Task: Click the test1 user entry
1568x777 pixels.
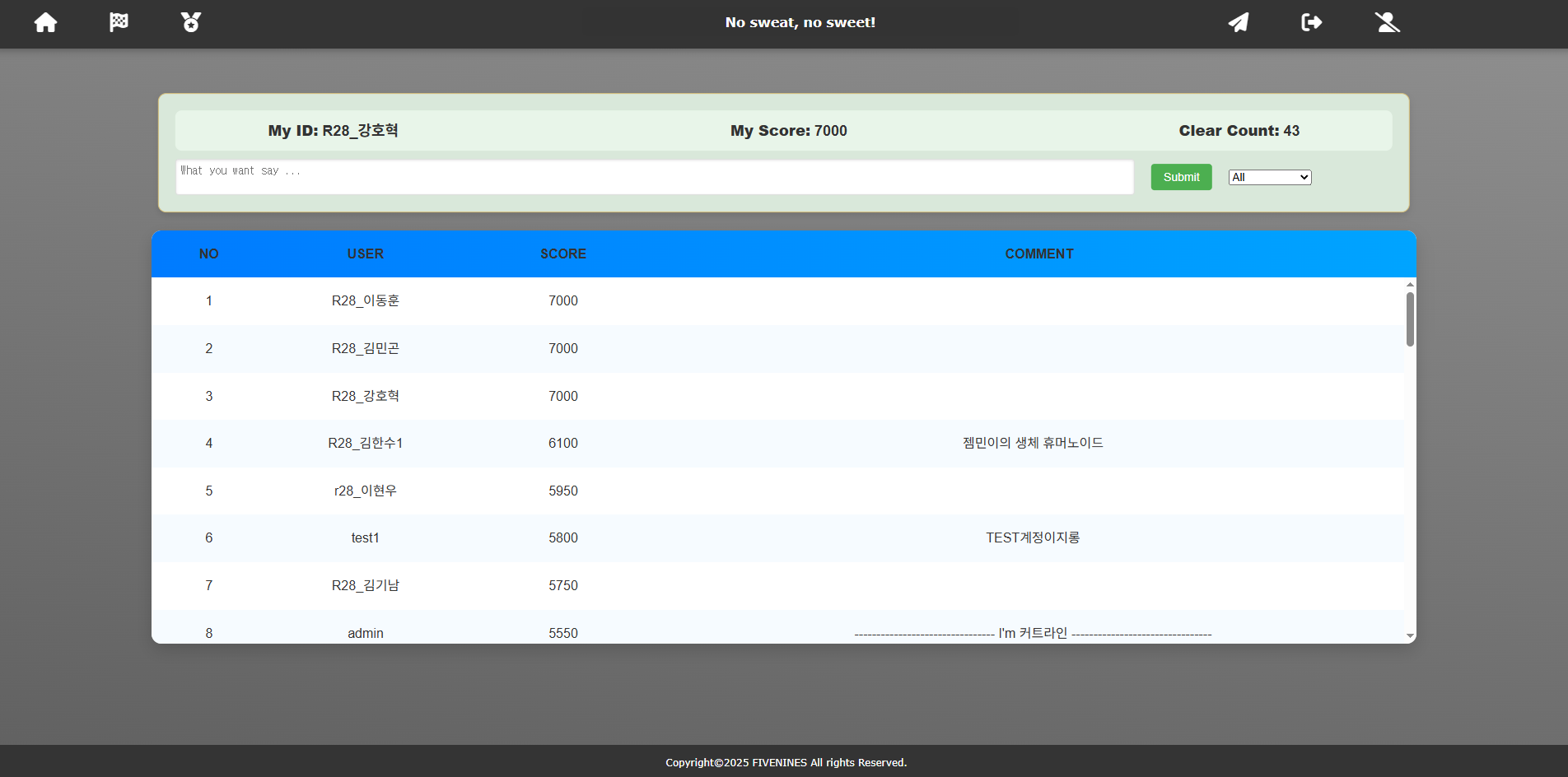Action: 365,537
